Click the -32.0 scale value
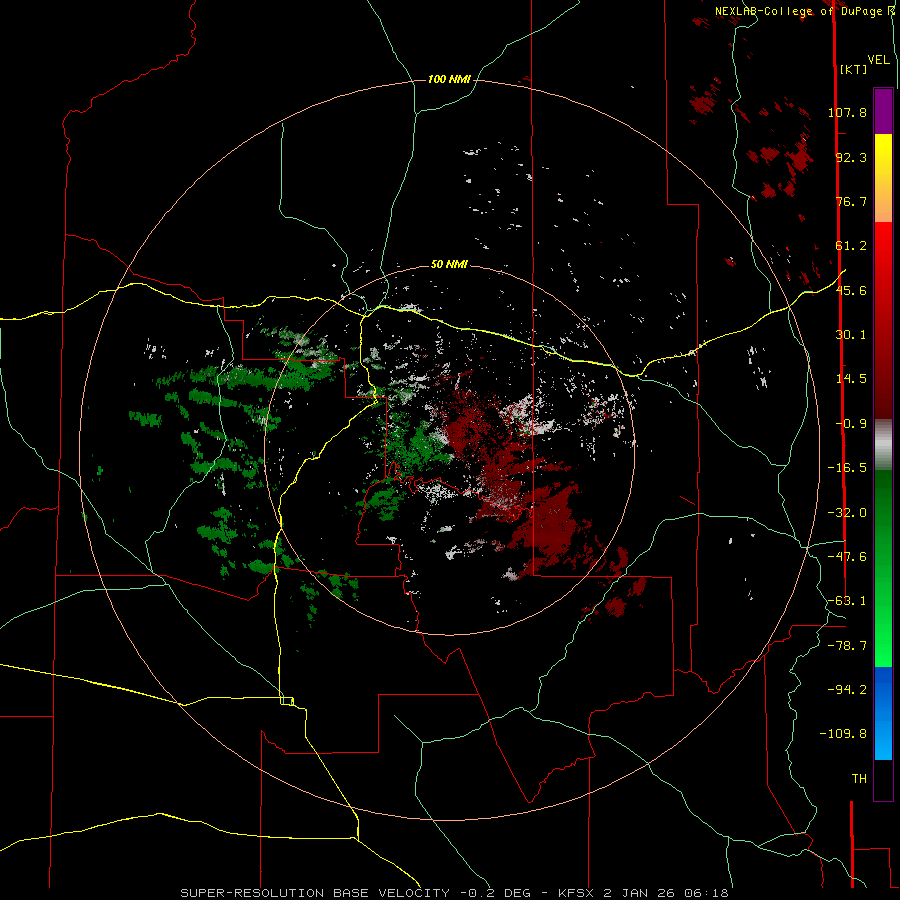The width and height of the screenshot is (900, 900). (847, 513)
